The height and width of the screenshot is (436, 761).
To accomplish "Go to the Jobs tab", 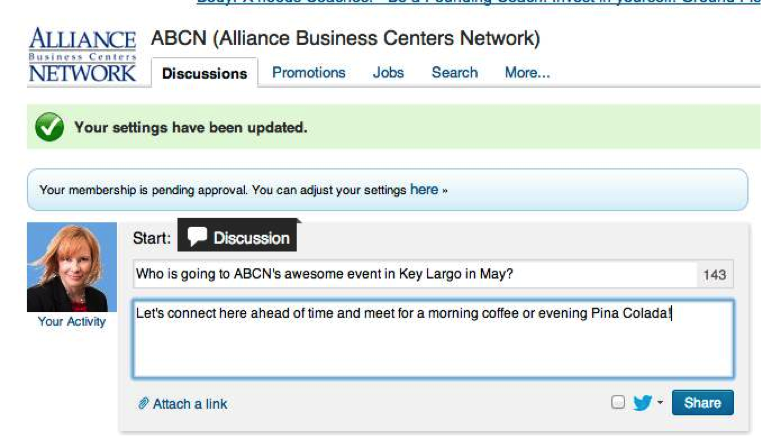I will click(x=388, y=73).
